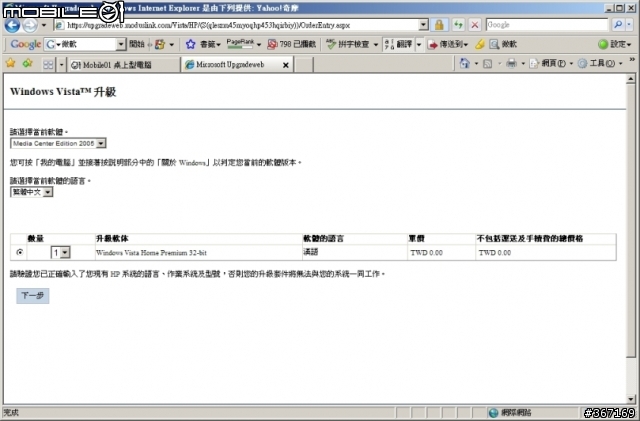Open the recent pages dropdown beside Forward
The width and height of the screenshot is (640, 421).
(44, 25)
